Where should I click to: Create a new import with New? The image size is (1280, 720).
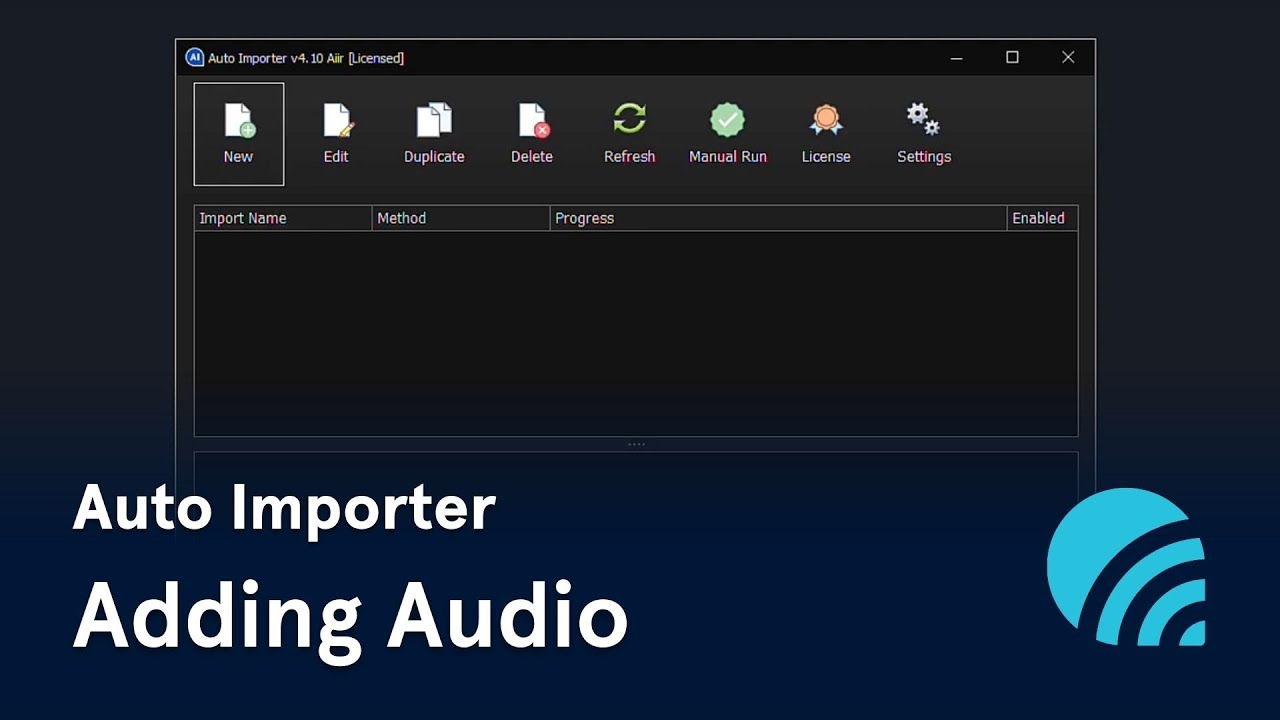pos(239,134)
